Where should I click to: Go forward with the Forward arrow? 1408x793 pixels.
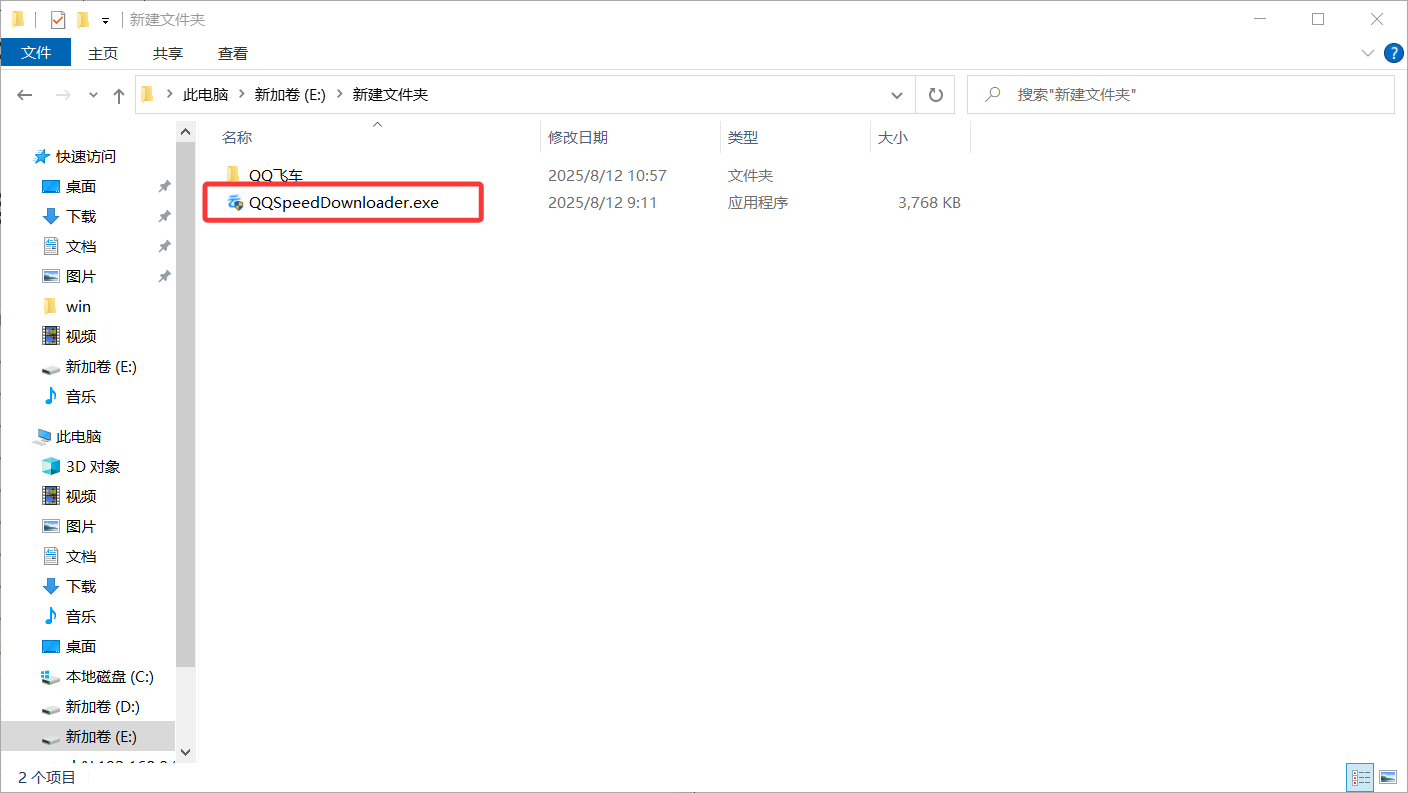coord(62,95)
